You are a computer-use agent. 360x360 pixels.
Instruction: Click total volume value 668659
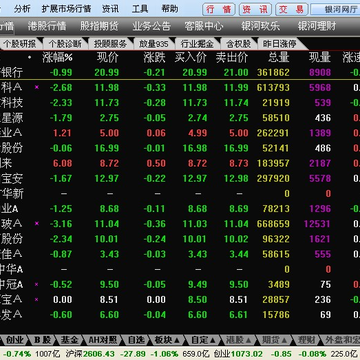click(273, 224)
